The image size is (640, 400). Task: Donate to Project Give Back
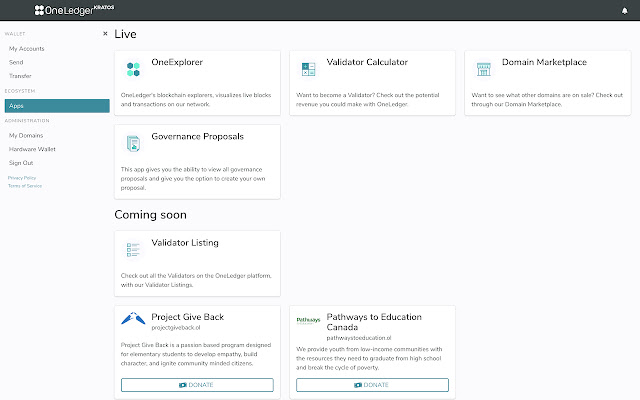(197, 385)
